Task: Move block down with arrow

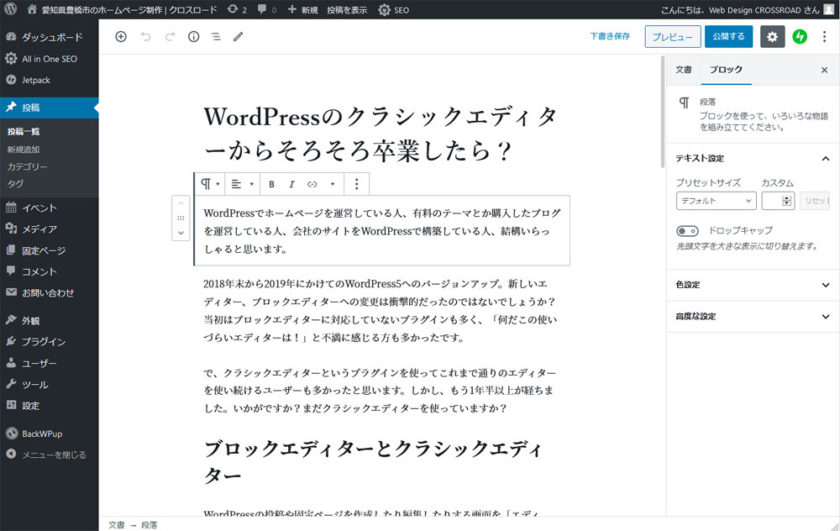Action: click(181, 233)
